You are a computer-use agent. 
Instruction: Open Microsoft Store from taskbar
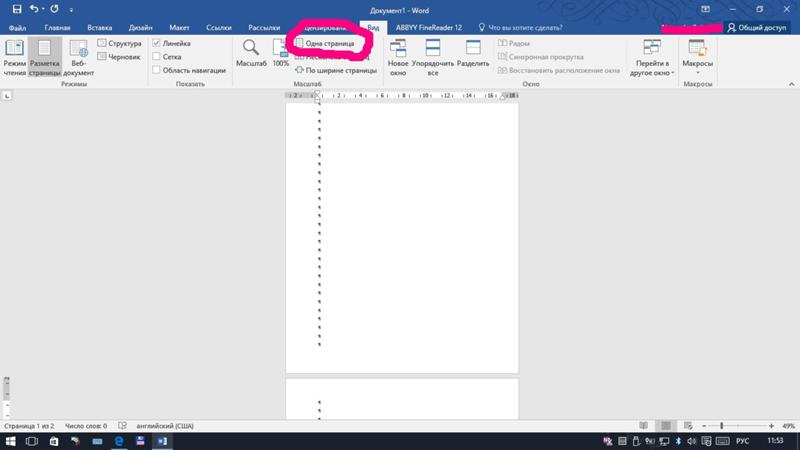point(54,441)
